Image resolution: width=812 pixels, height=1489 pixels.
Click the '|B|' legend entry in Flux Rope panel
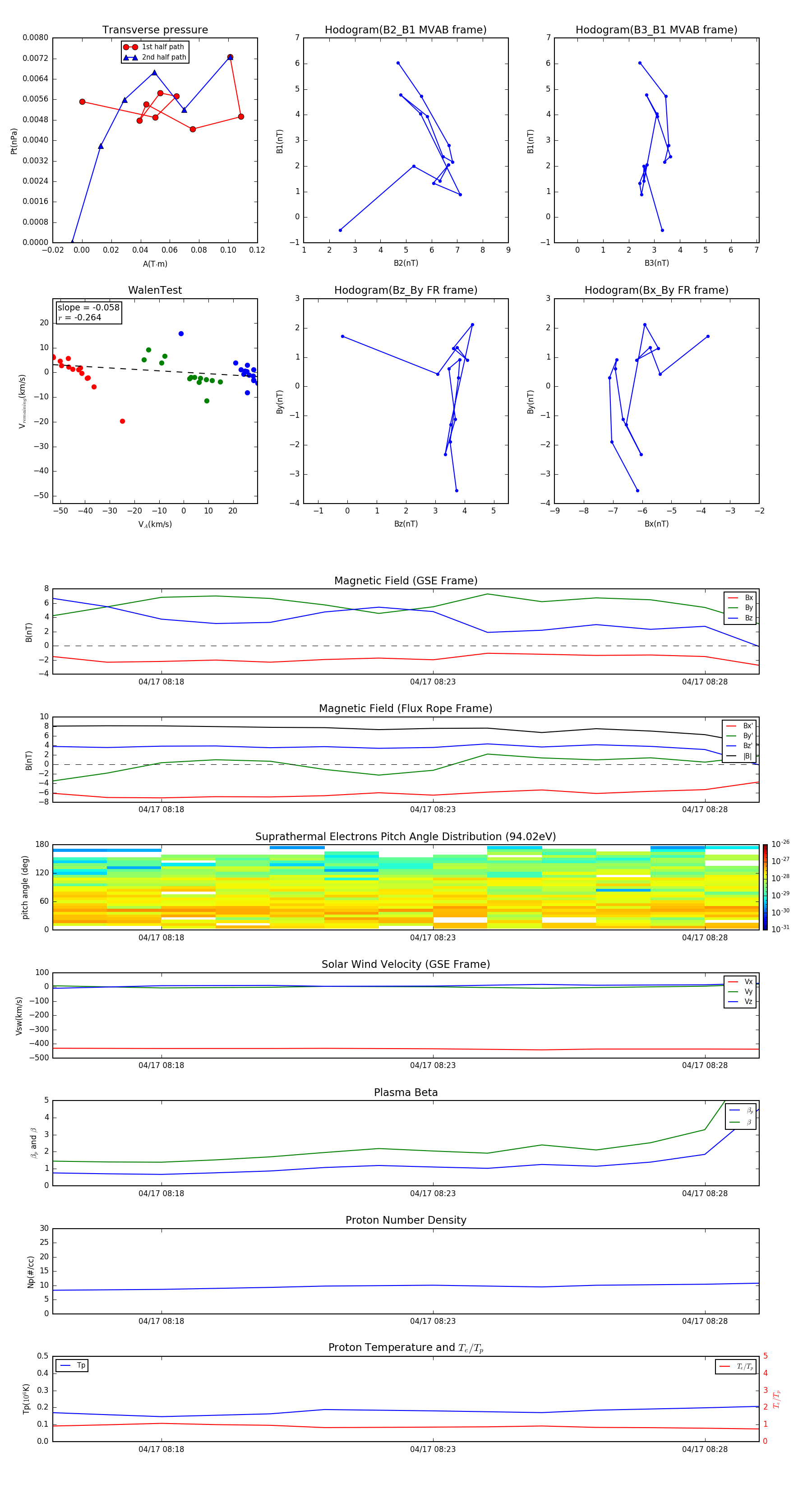coord(740,756)
